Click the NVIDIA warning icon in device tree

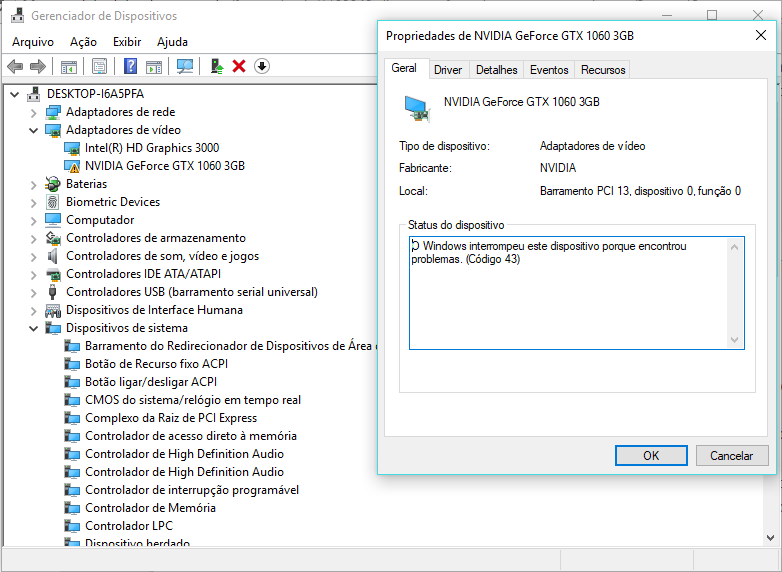point(72,166)
